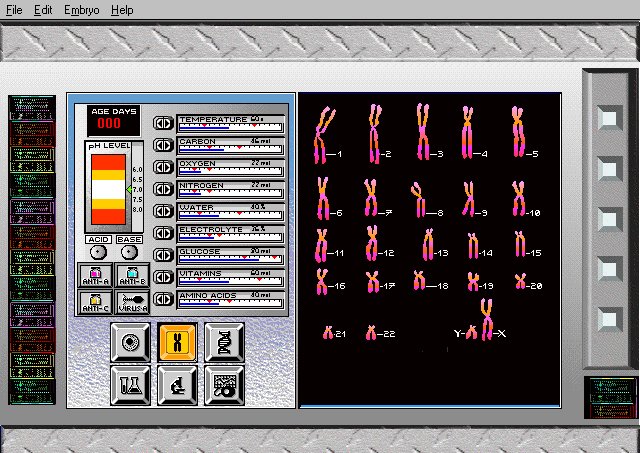The height and width of the screenshot is (453, 640).
Task: Inject VIRUS-A into the embryo
Action: pos(132,302)
